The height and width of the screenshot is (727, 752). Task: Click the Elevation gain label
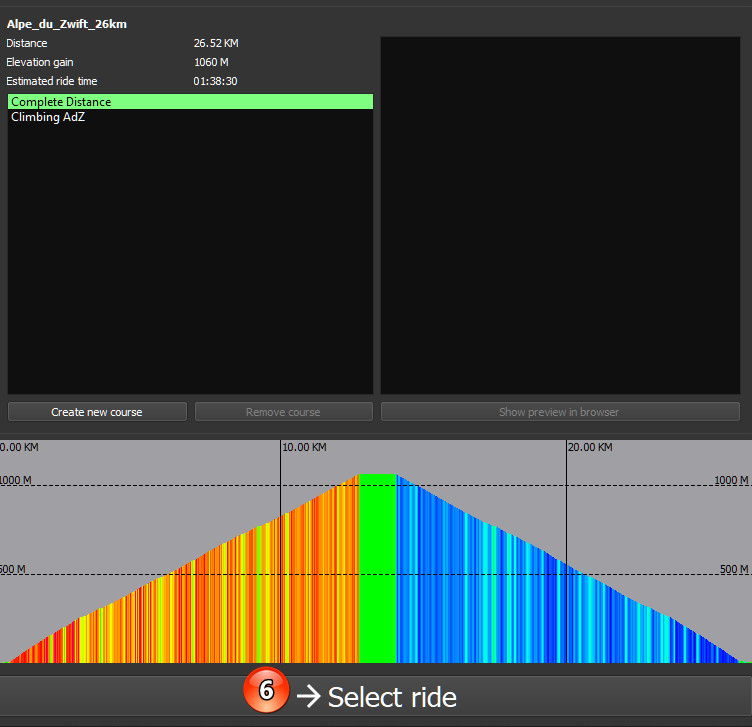(40, 62)
